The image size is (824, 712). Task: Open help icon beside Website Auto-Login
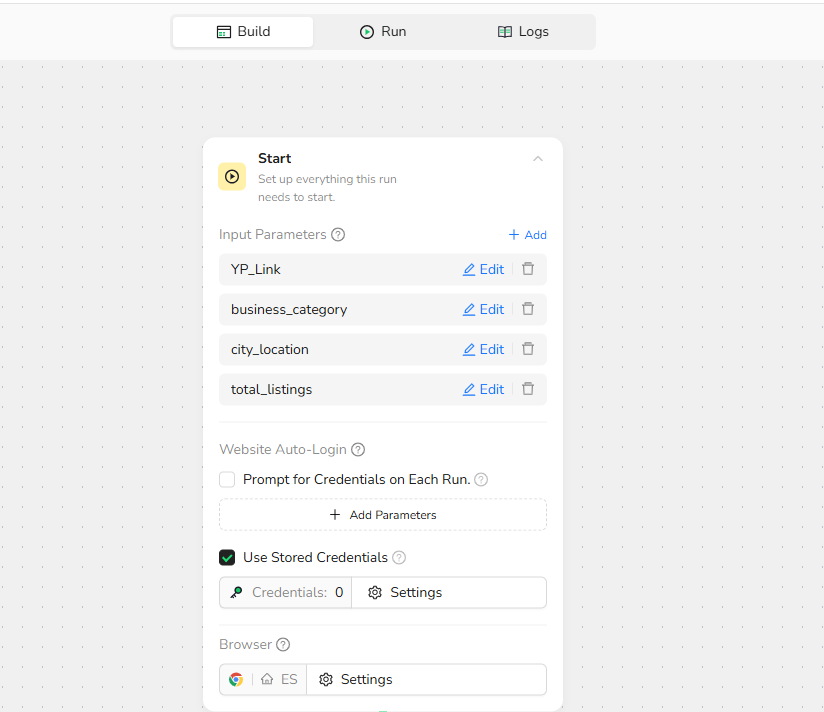(358, 450)
